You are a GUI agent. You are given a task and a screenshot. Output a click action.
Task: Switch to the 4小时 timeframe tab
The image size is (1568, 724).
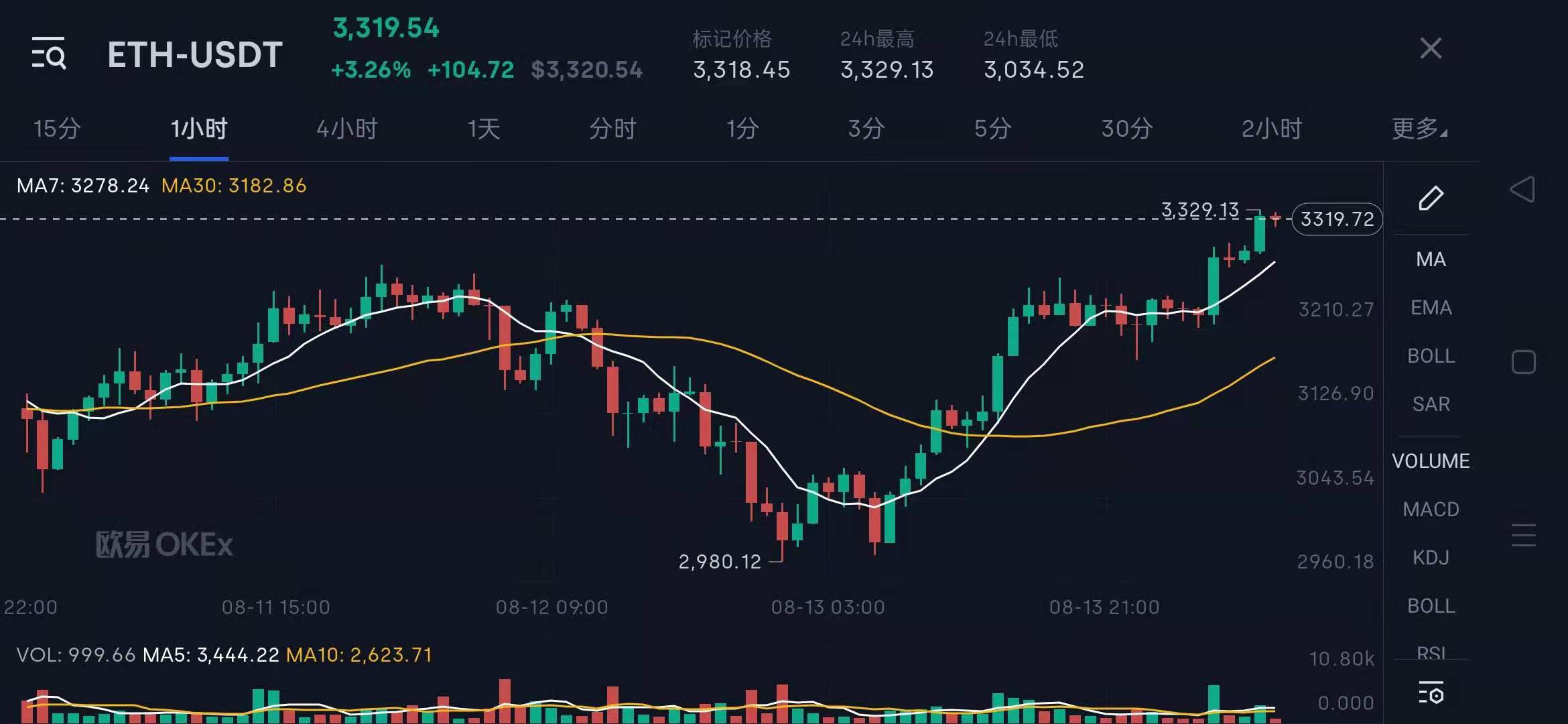click(346, 128)
